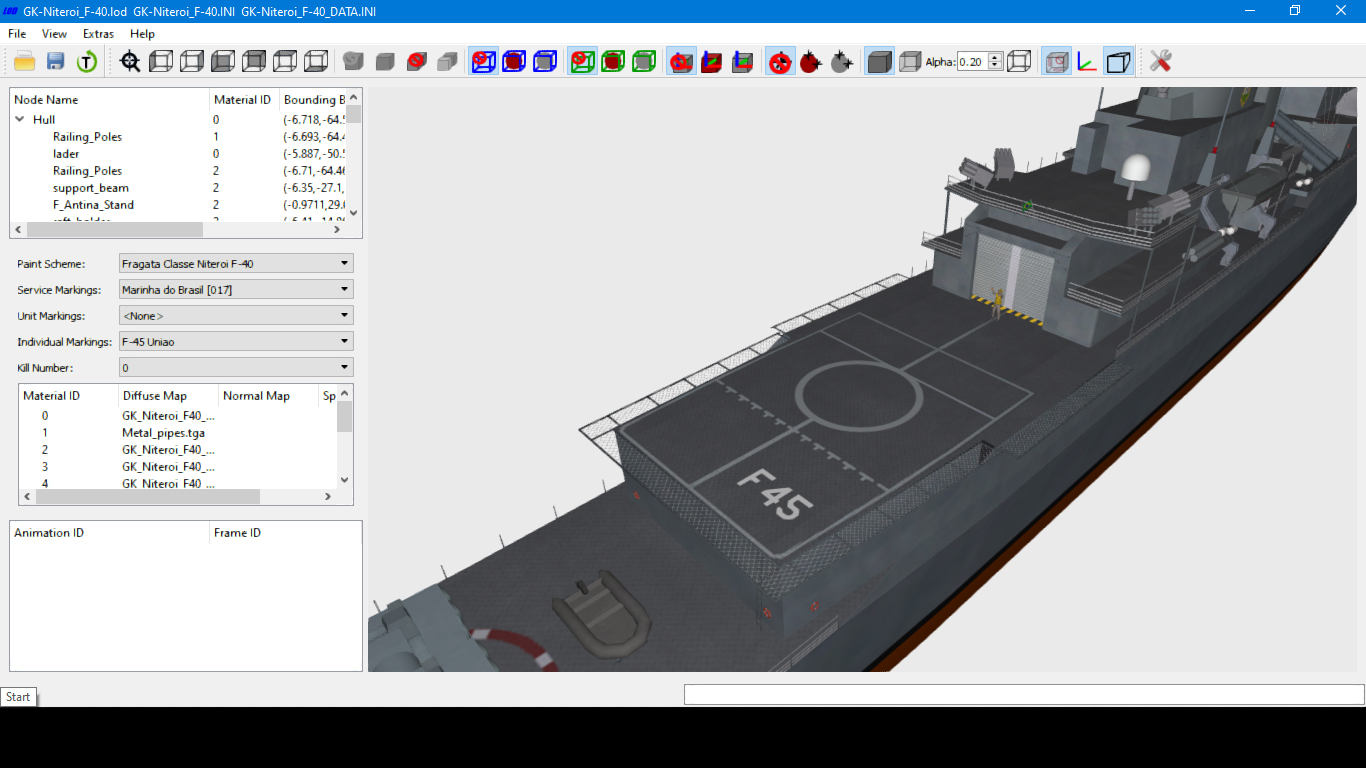Toggle axis cube icon with prohibition sign

[x=681, y=62]
